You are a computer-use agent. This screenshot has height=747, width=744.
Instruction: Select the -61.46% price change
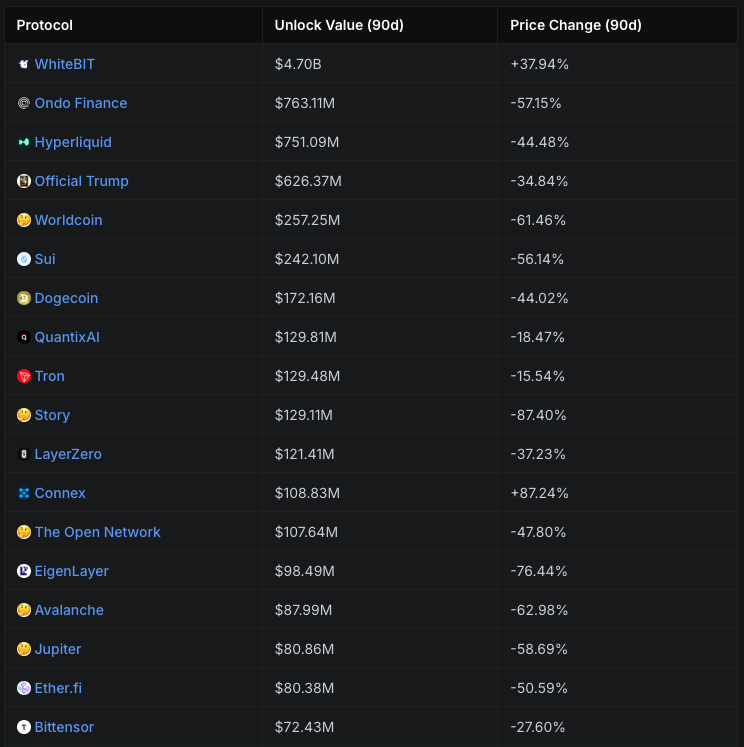coord(538,220)
